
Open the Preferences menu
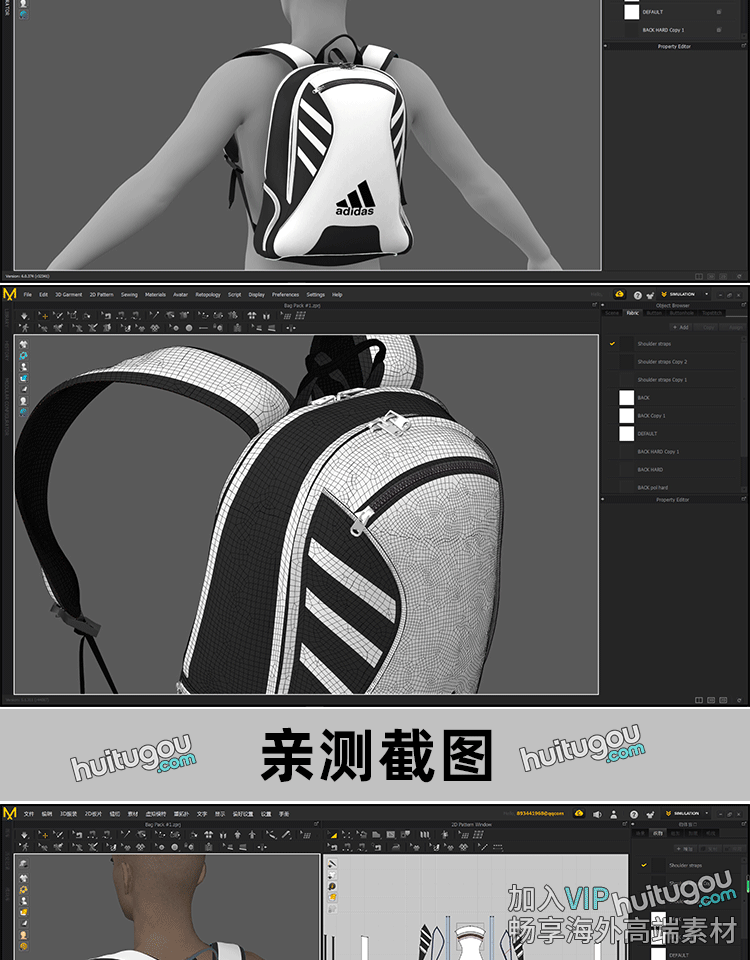tap(285, 294)
